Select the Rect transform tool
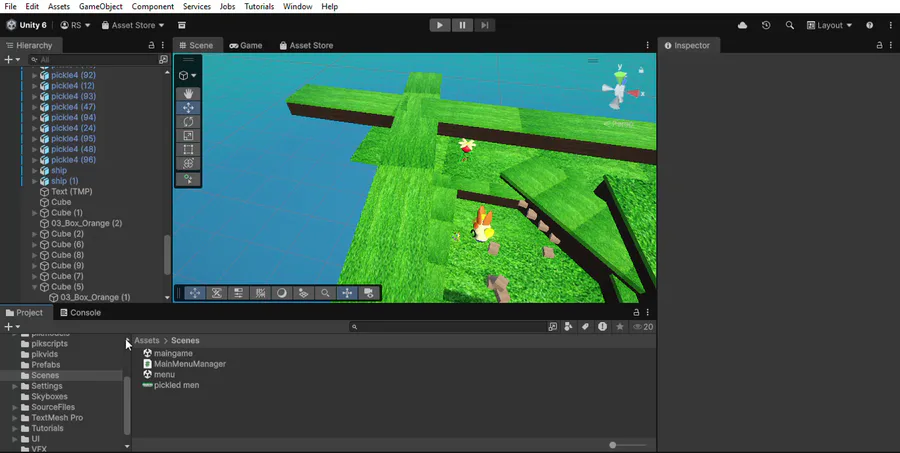This screenshot has width=900, height=453. pyautogui.click(x=188, y=149)
